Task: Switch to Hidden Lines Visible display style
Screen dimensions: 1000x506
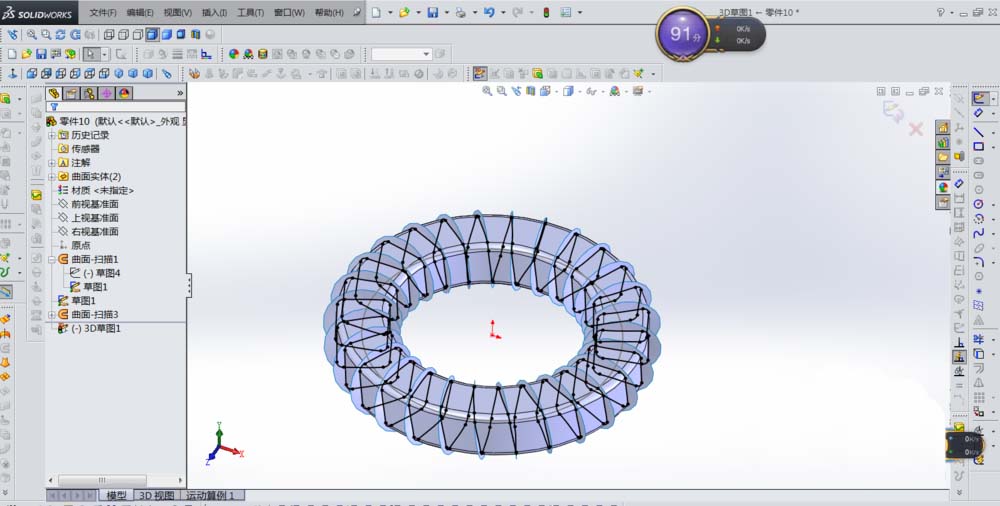Action: pos(123,35)
